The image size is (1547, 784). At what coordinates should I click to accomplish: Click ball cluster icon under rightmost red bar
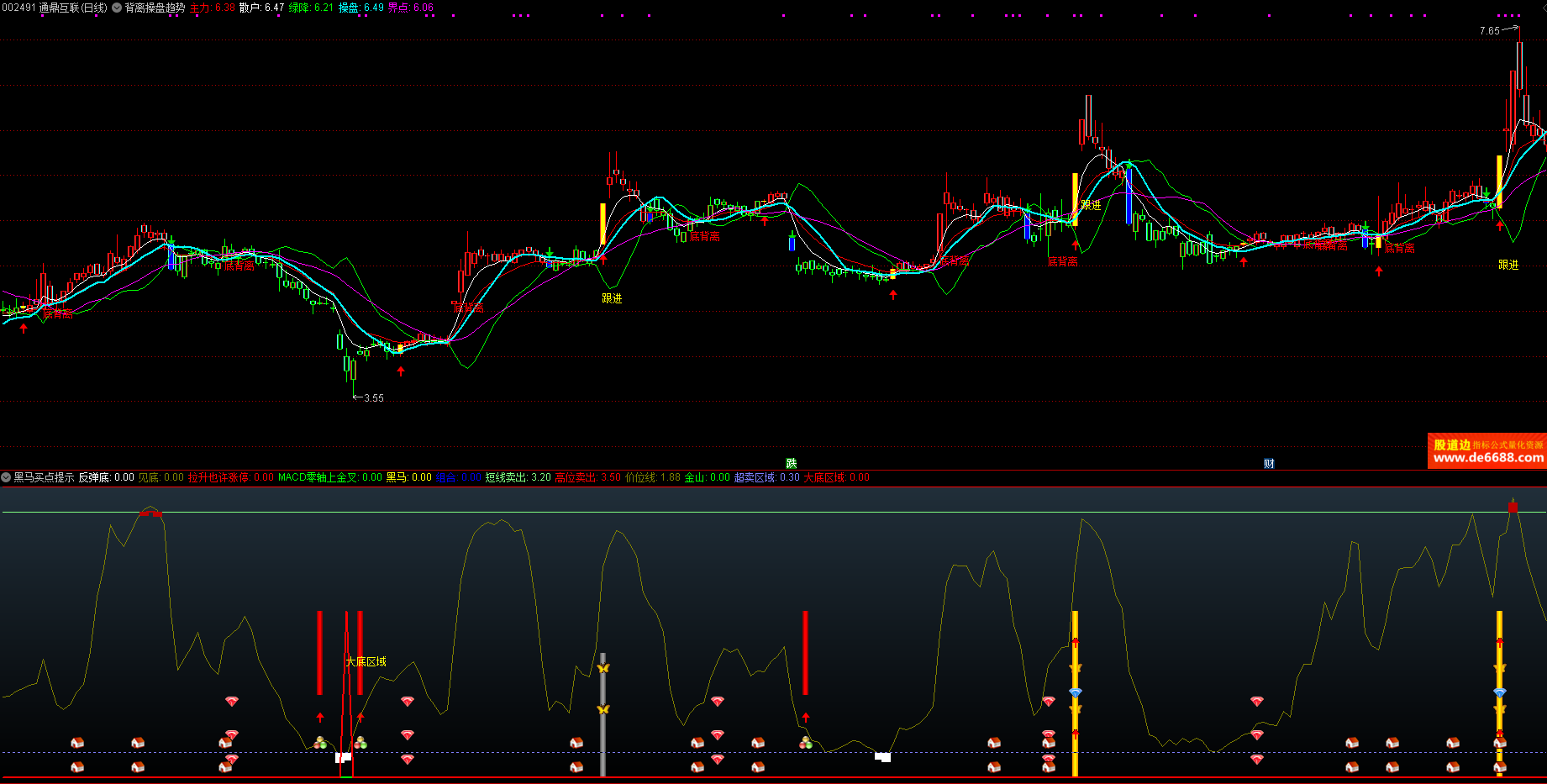click(806, 742)
